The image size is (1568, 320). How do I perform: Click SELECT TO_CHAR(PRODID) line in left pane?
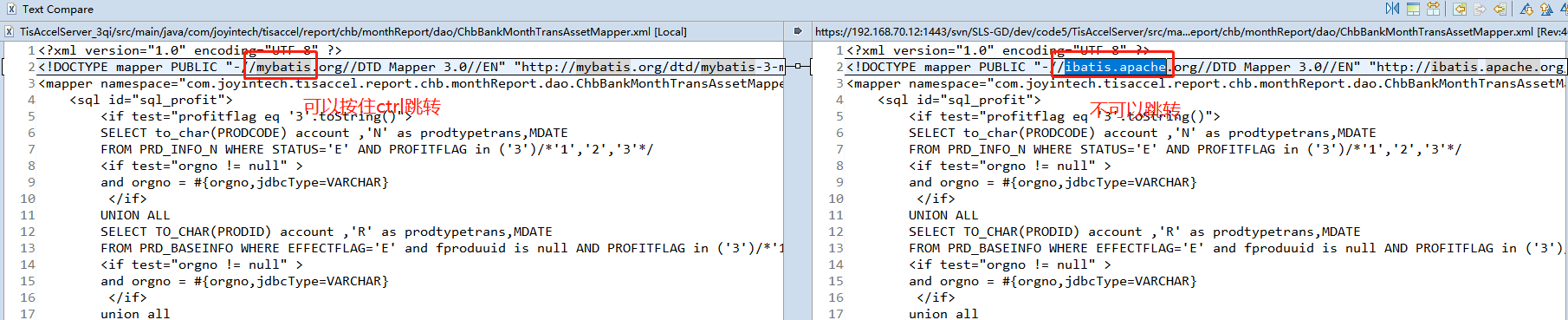327,232
